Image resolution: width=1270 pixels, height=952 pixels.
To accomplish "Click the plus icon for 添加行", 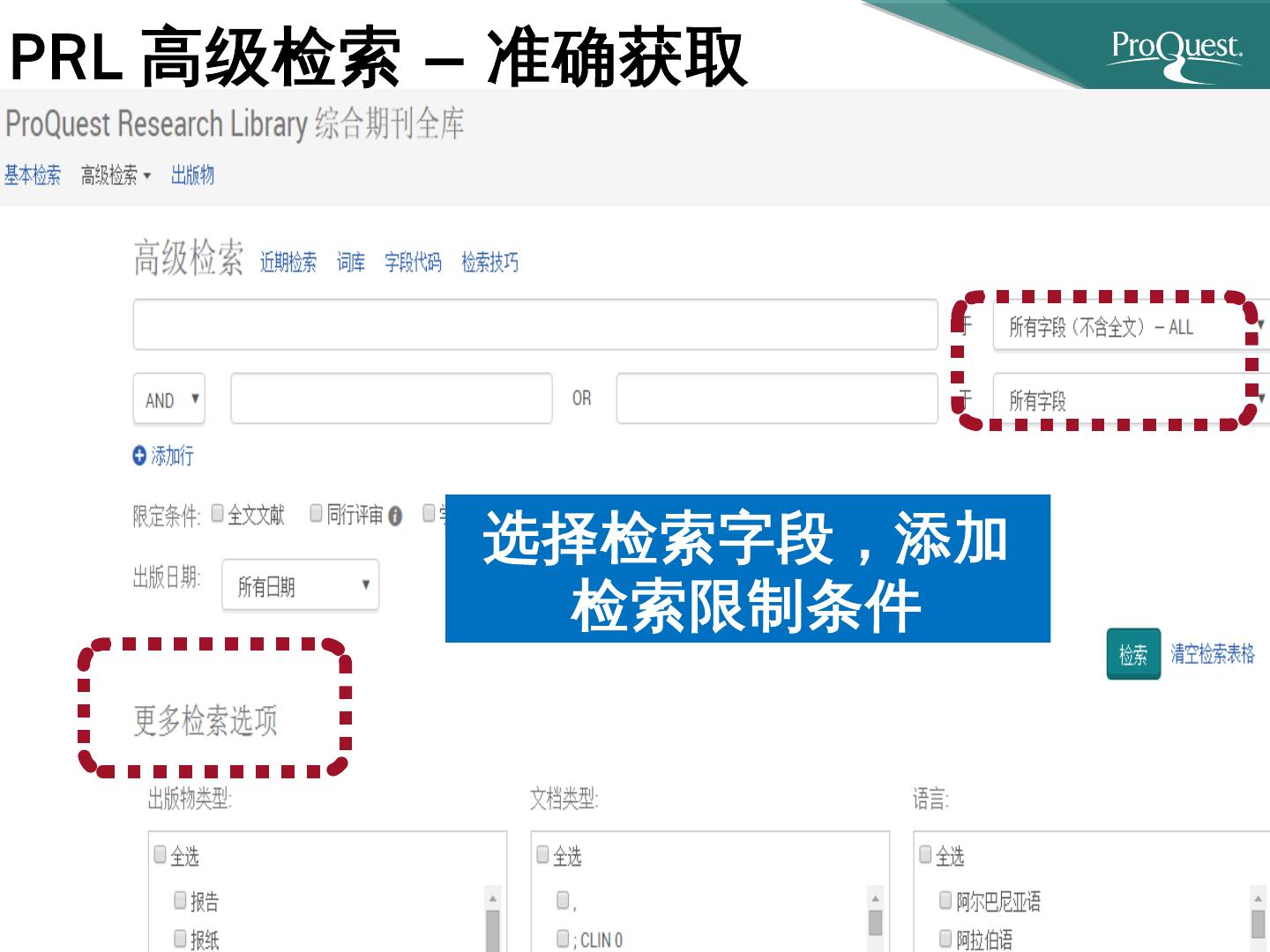I will (x=139, y=456).
